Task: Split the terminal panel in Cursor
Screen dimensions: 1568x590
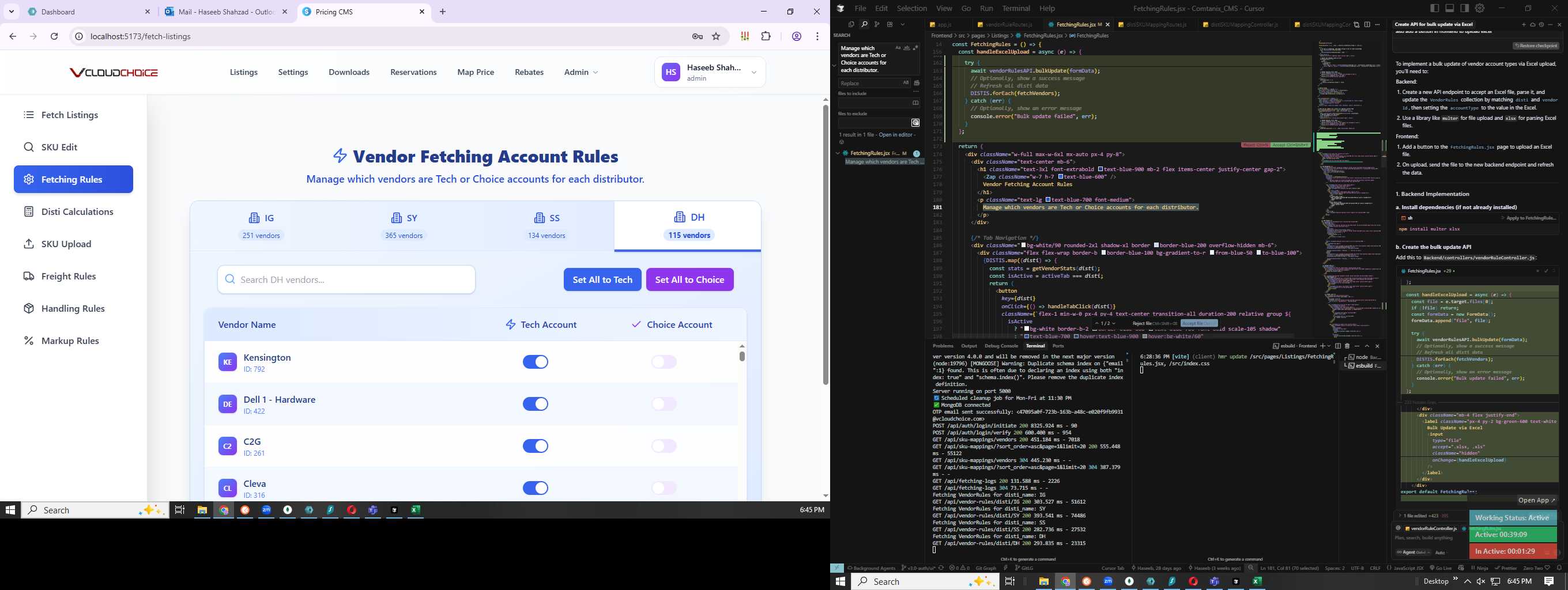Action: tap(1338, 346)
